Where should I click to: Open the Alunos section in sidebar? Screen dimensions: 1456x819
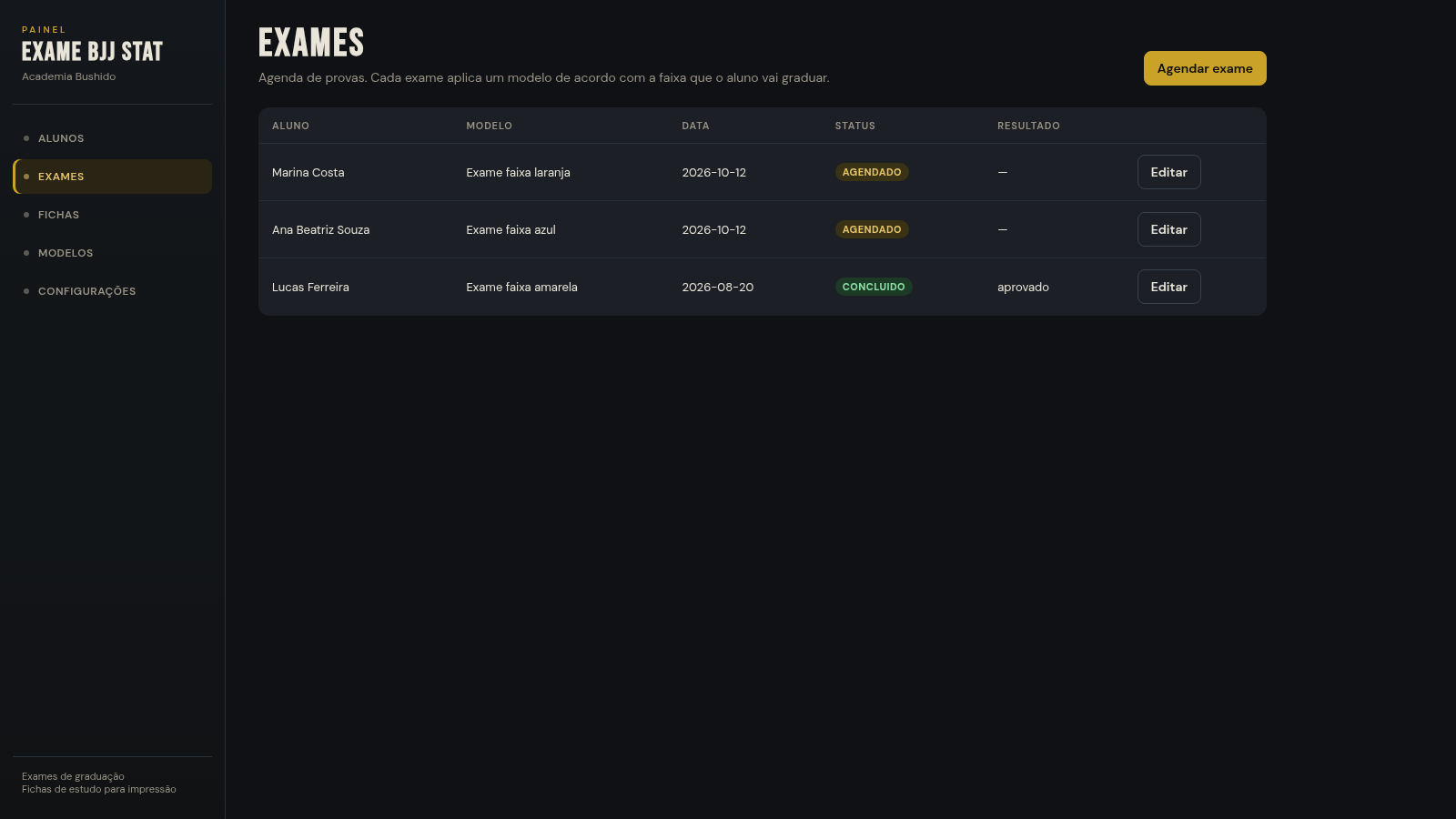click(112, 138)
